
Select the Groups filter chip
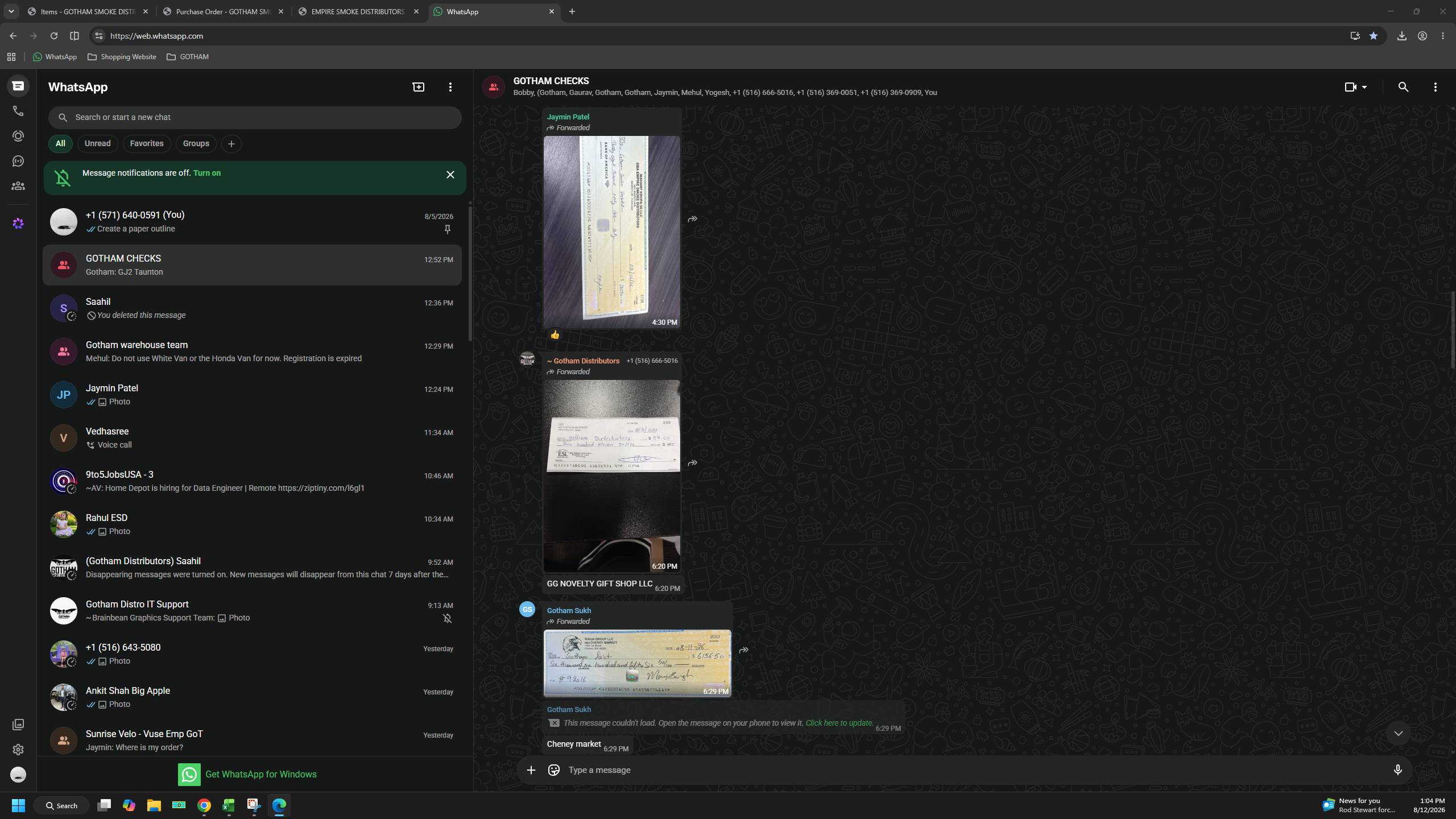(196, 143)
